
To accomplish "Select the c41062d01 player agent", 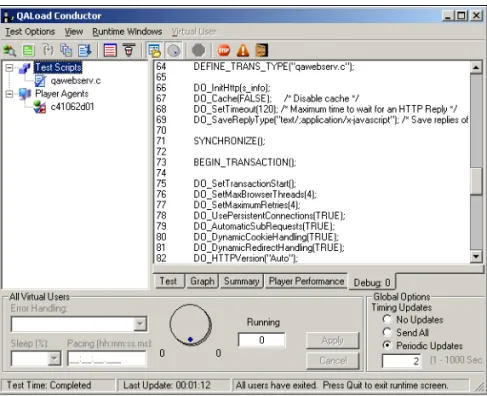I will click(72, 107).
